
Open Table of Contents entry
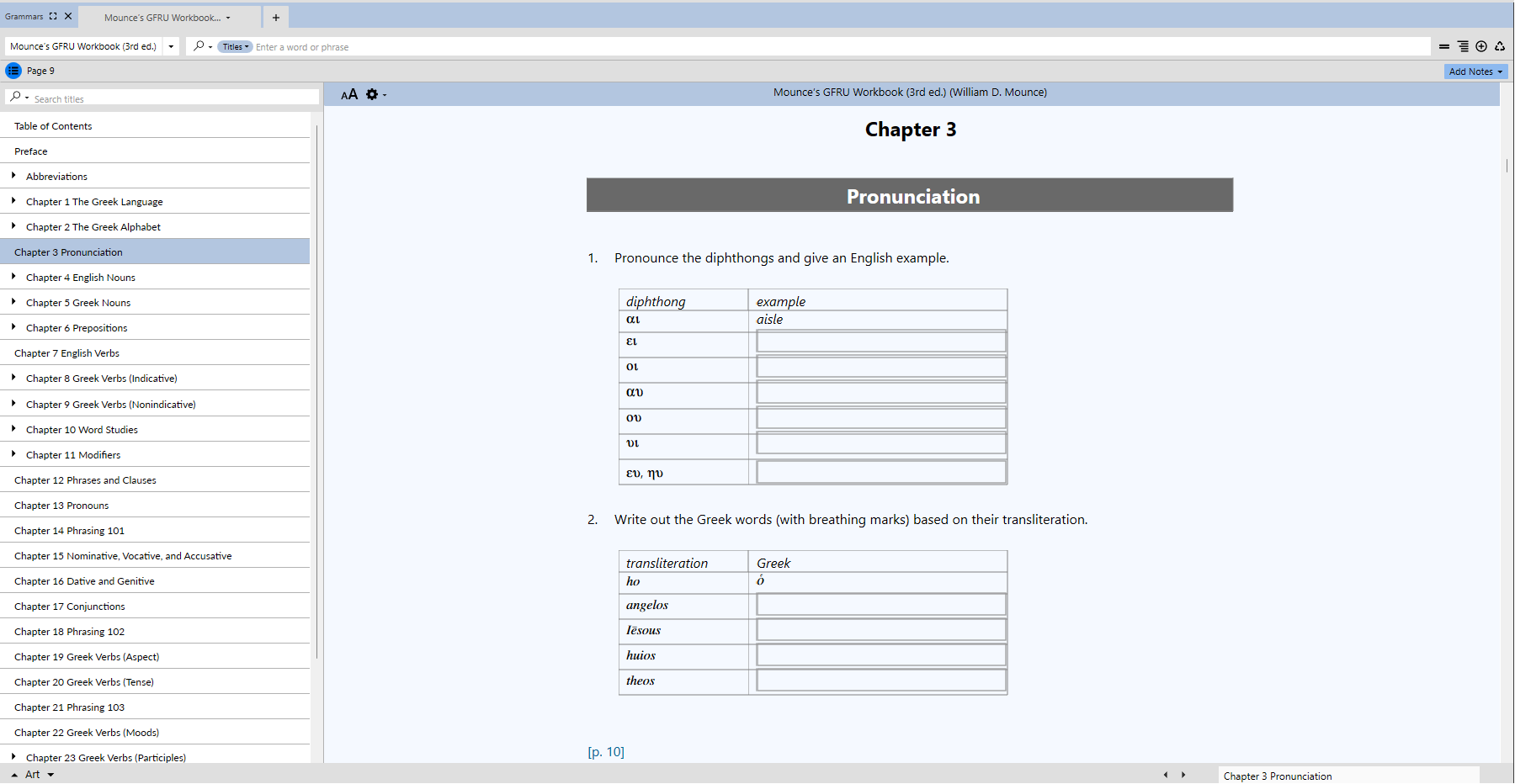(155, 126)
